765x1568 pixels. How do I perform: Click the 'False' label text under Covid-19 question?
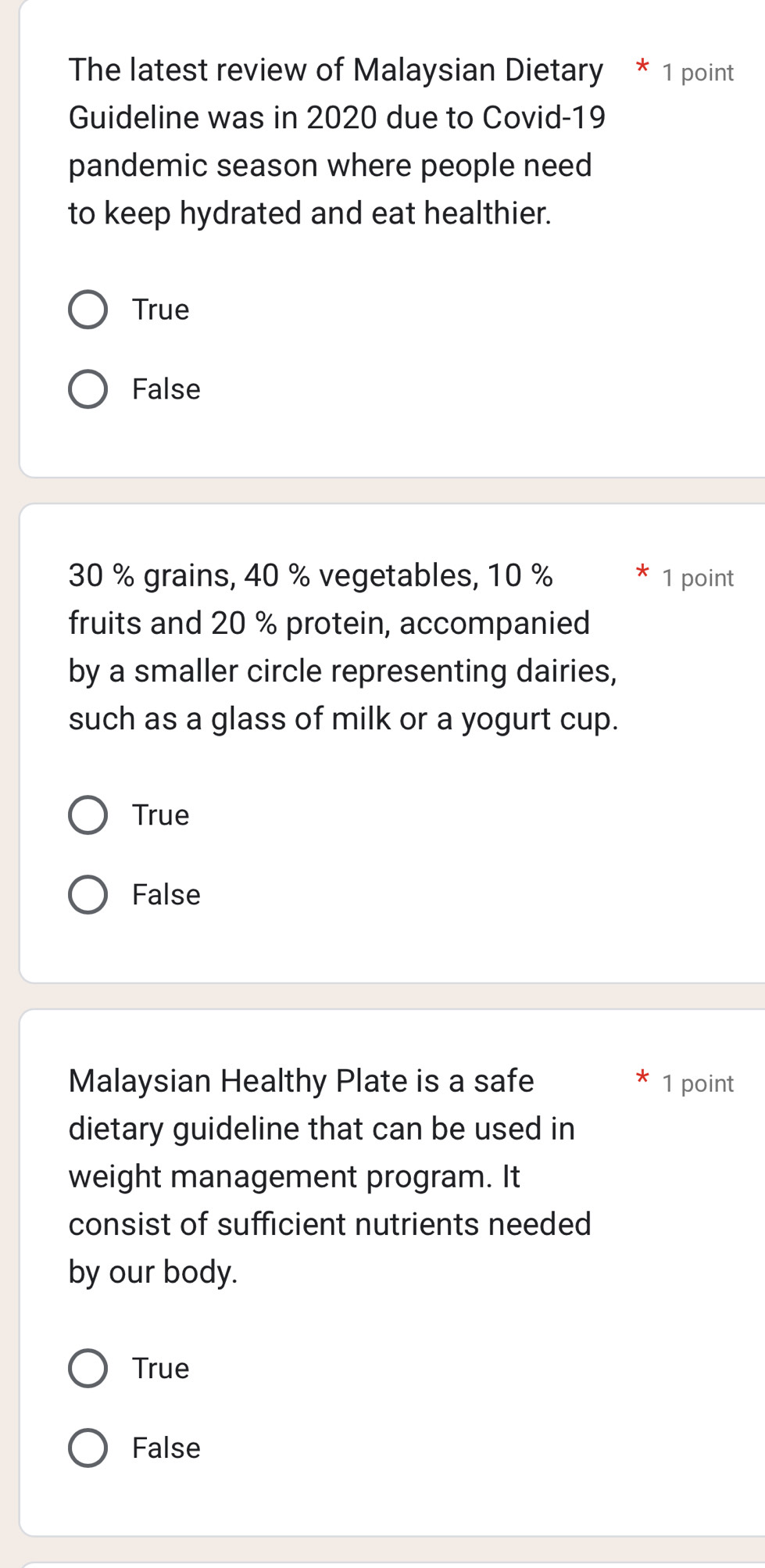click(x=166, y=389)
